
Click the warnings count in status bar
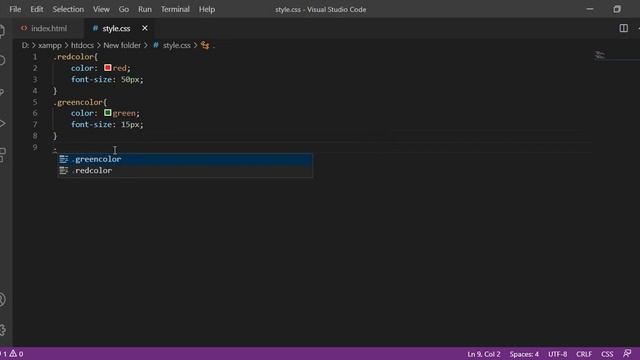(x=17, y=354)
